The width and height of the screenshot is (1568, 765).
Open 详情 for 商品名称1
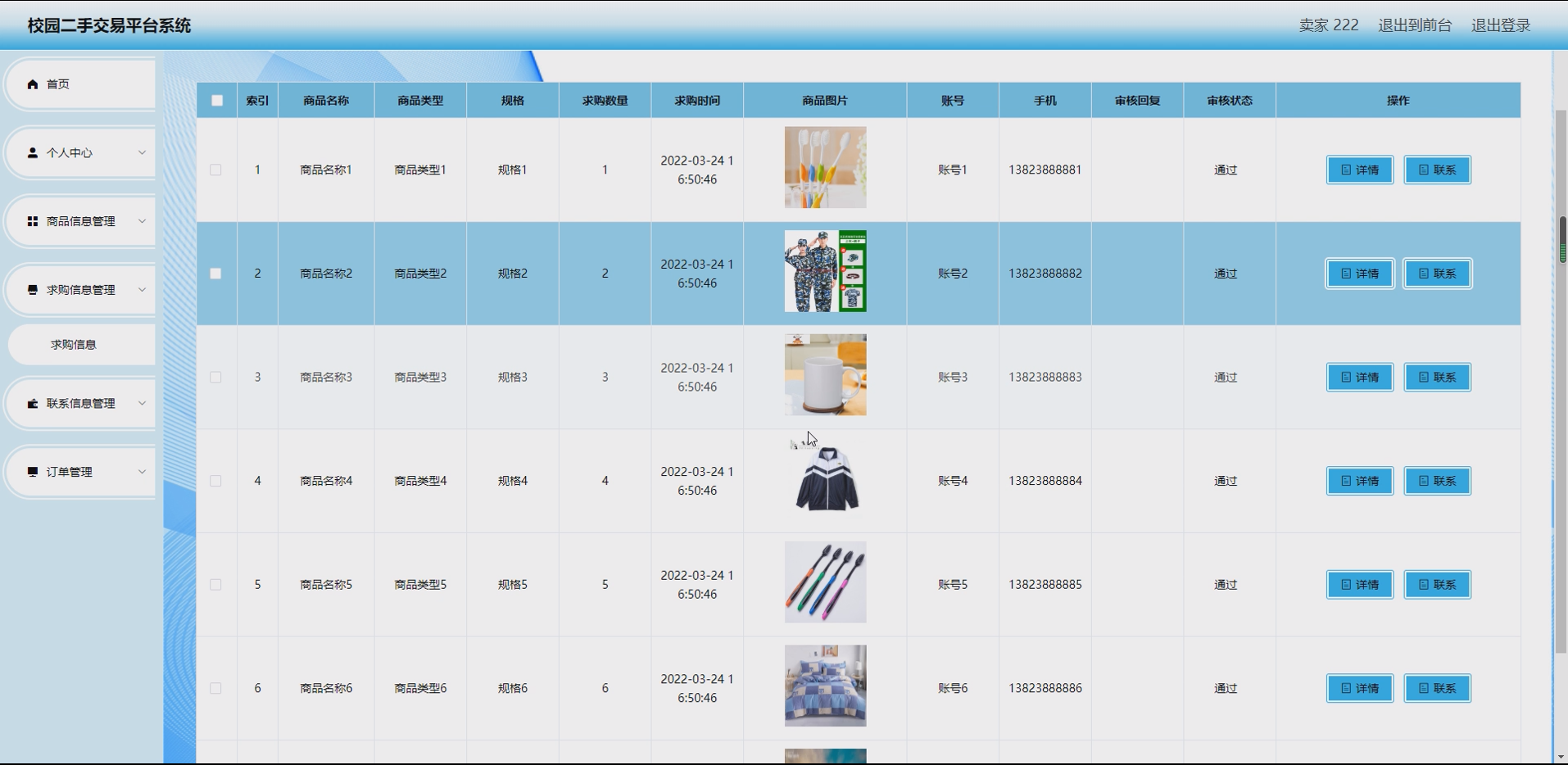(1360, 170)
